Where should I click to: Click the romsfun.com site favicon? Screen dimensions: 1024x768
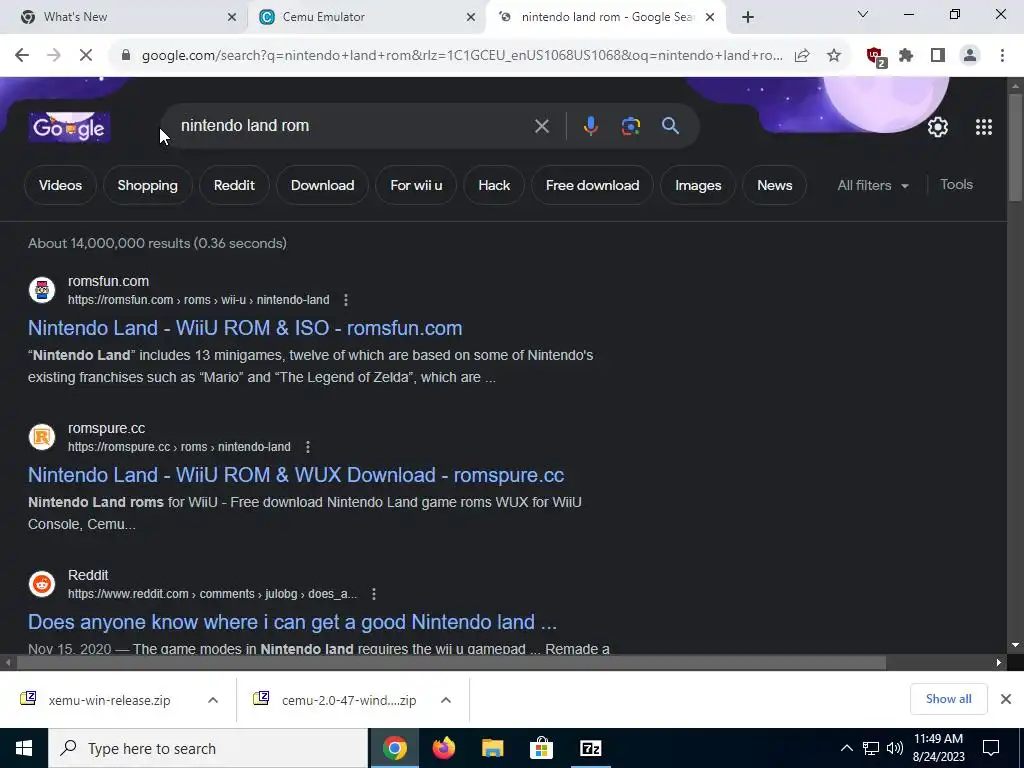coord(42,290)
